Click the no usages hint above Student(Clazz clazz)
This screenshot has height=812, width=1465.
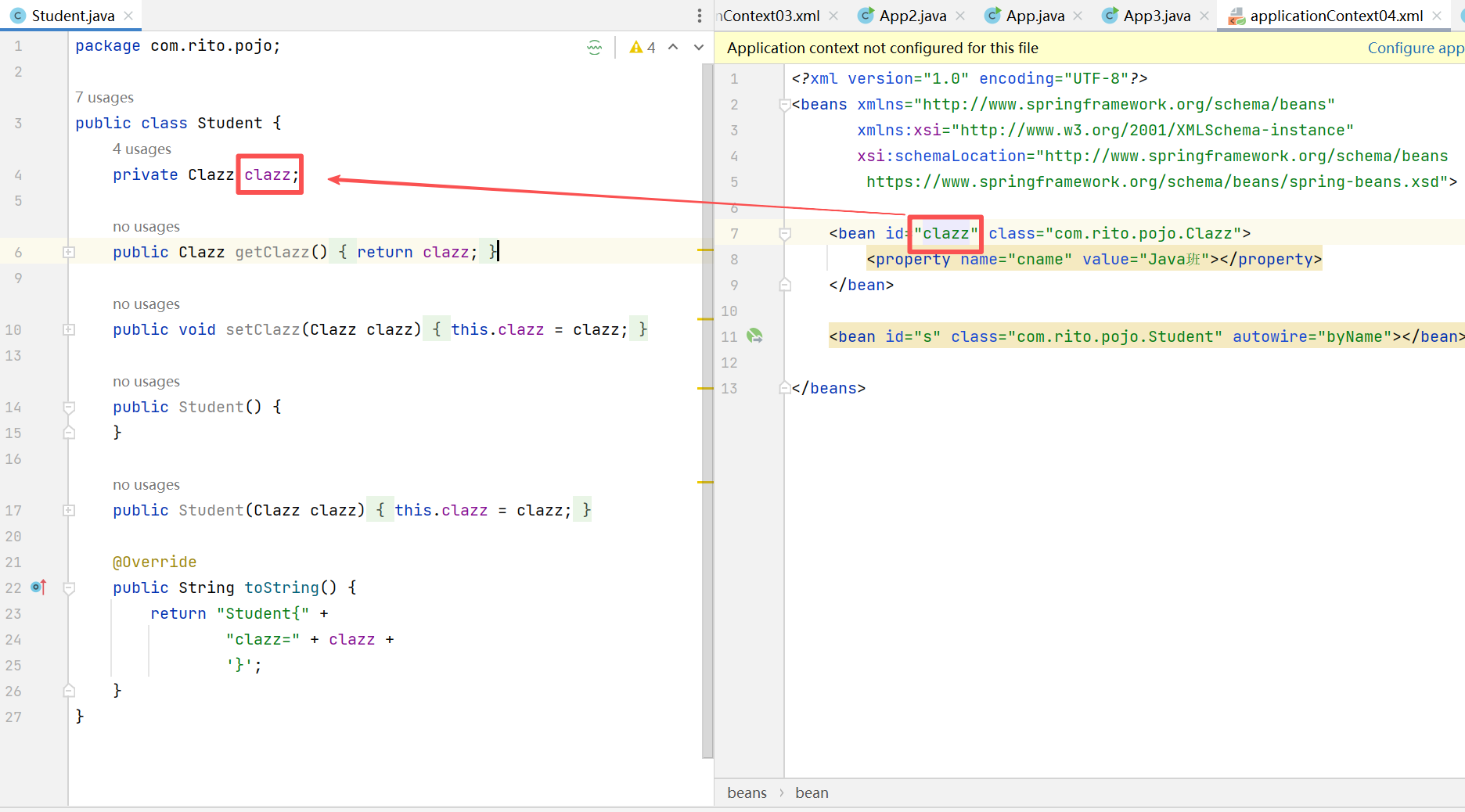click(146, 484)
